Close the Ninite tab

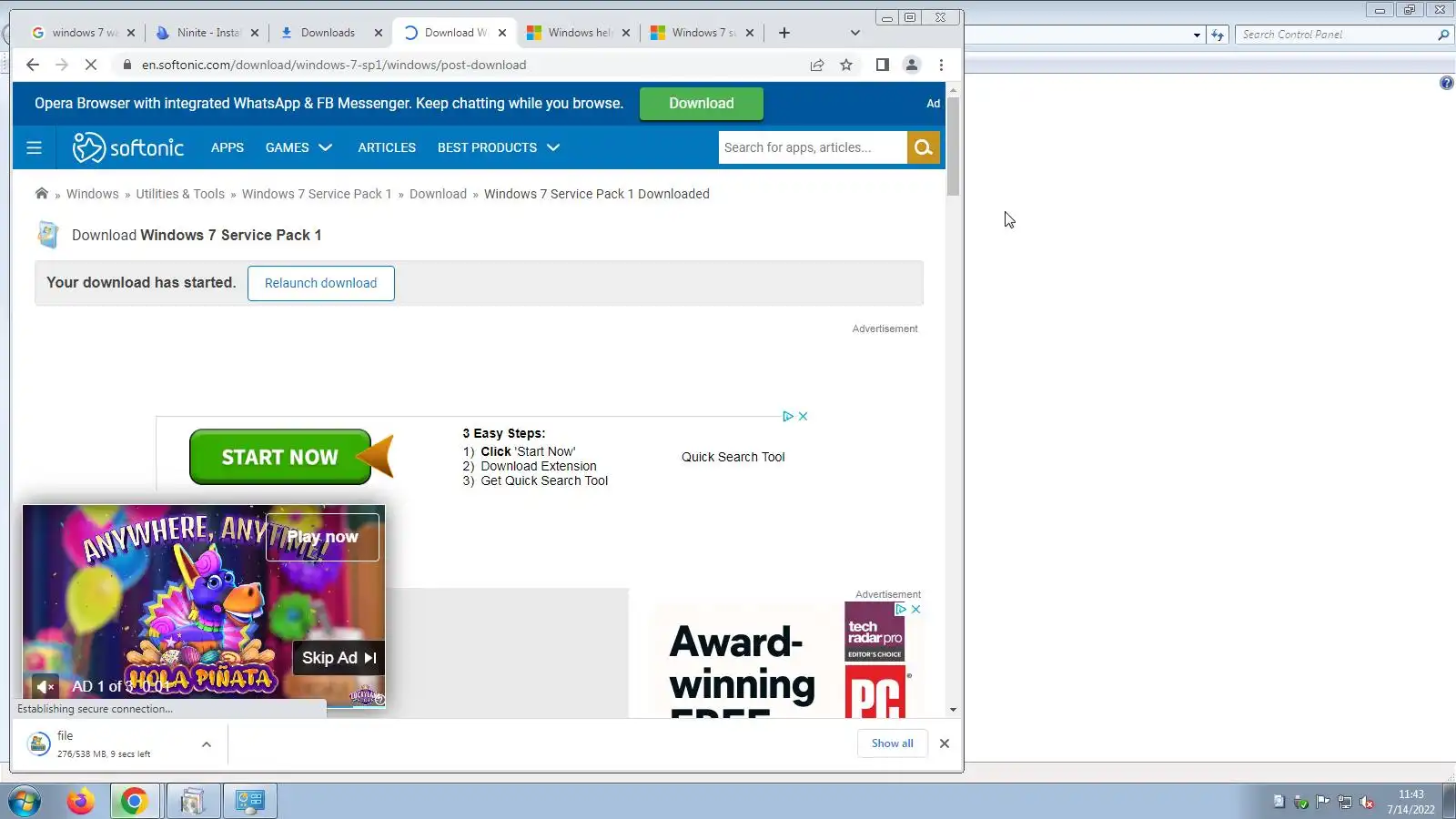coord(255,33)
